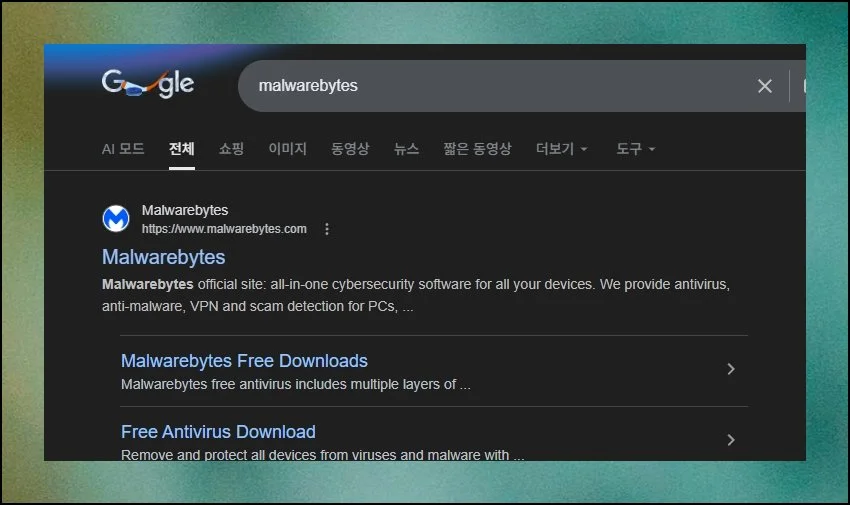Switch to the 뉴스 tab

[406, 149]
